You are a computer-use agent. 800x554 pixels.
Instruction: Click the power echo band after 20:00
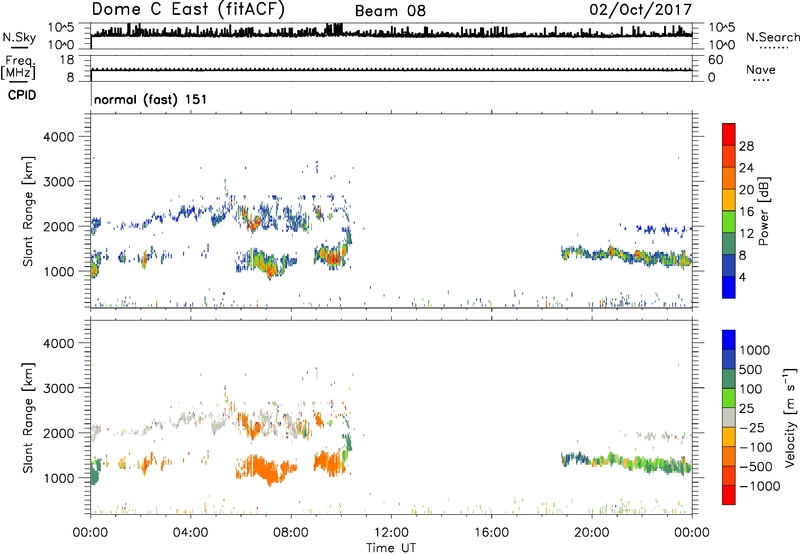[627, 256]
